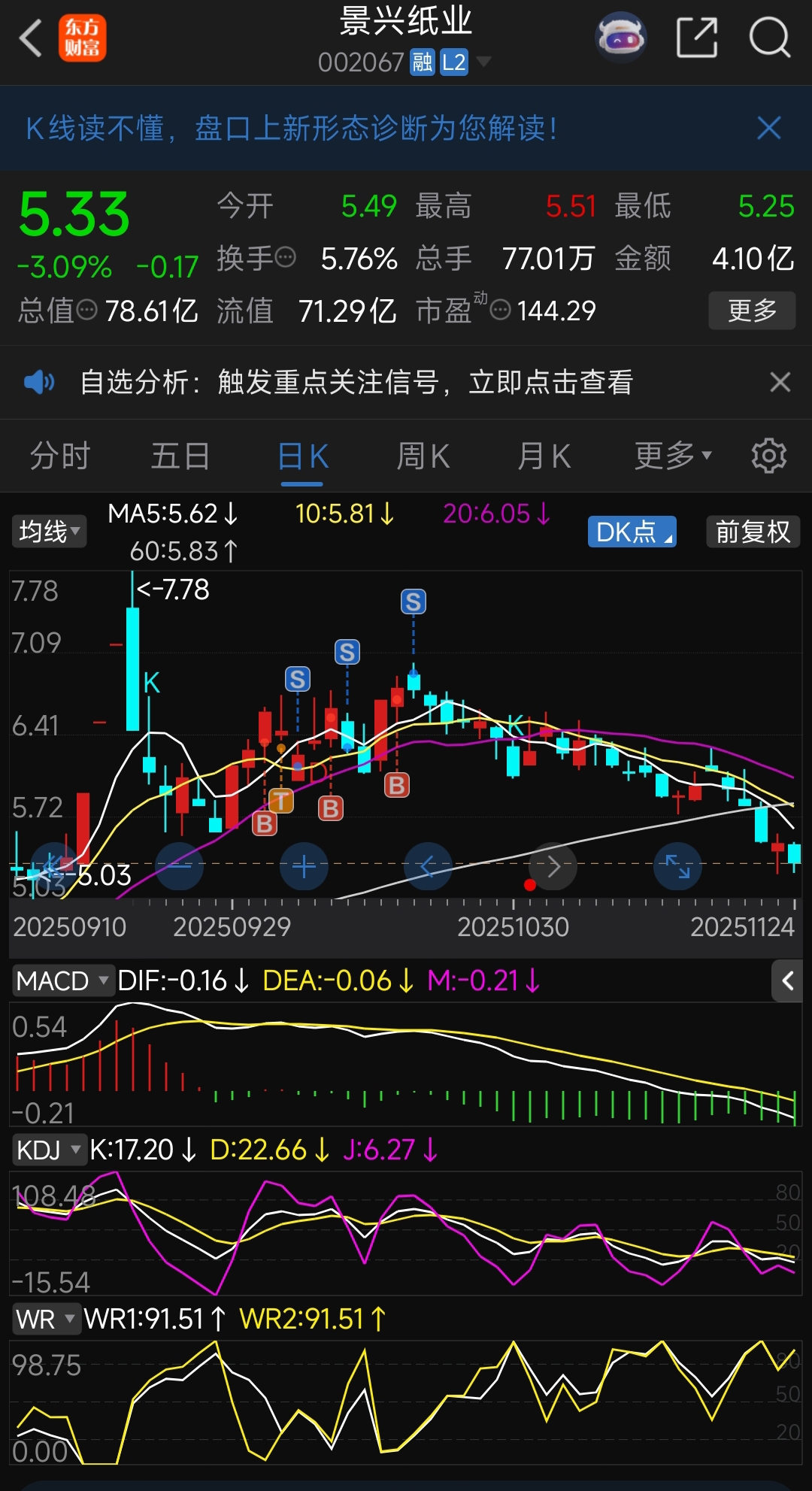
Task: Tap the share export icon
Action: tap(697, 38)
